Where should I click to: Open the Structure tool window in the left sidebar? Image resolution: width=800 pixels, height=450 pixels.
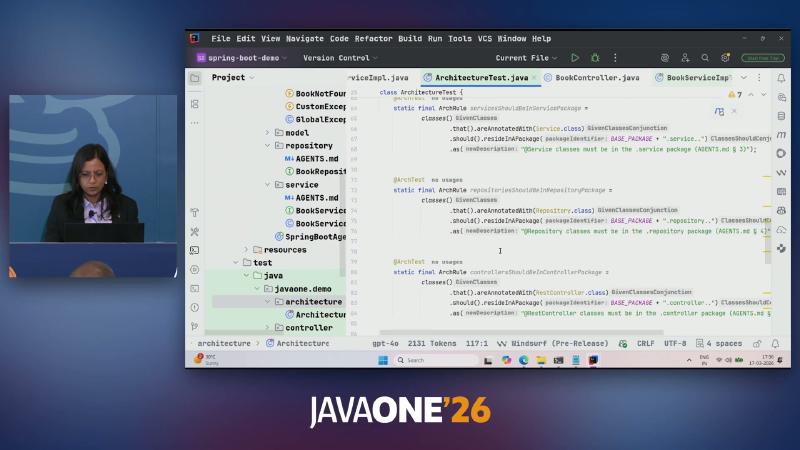click(195, 104)
